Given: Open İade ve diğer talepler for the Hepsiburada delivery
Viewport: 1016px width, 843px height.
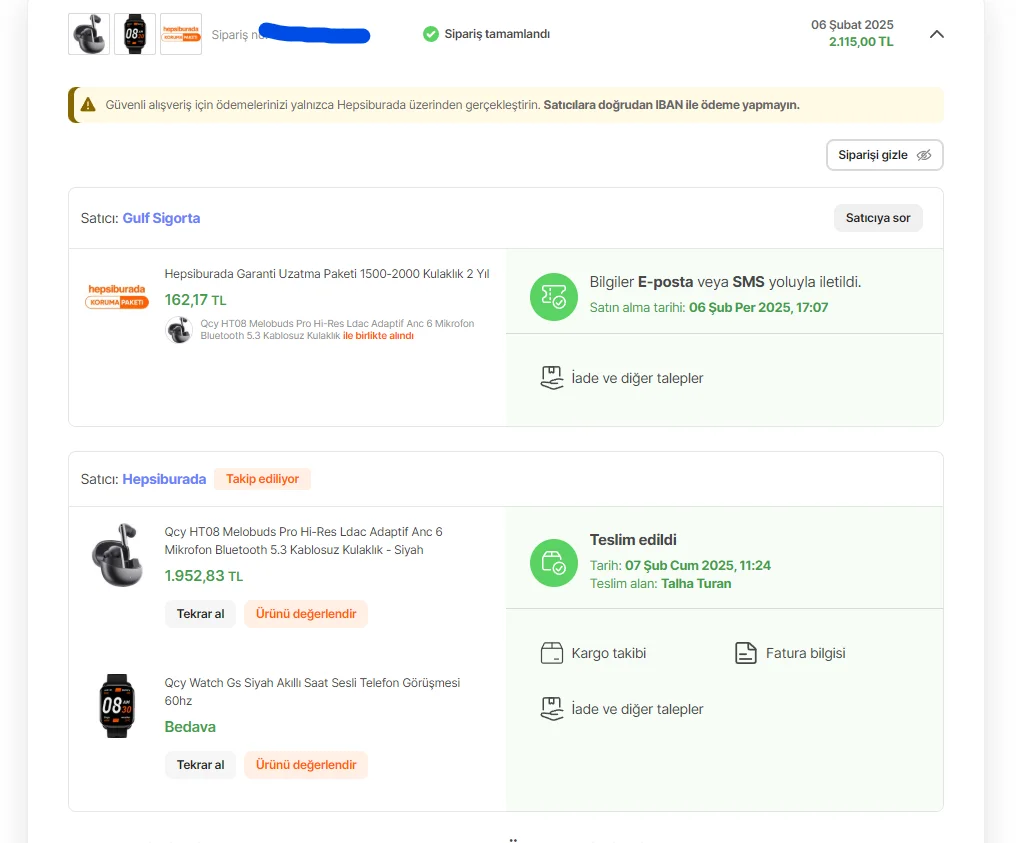Looking at the screenshot, I should point(622,709).
